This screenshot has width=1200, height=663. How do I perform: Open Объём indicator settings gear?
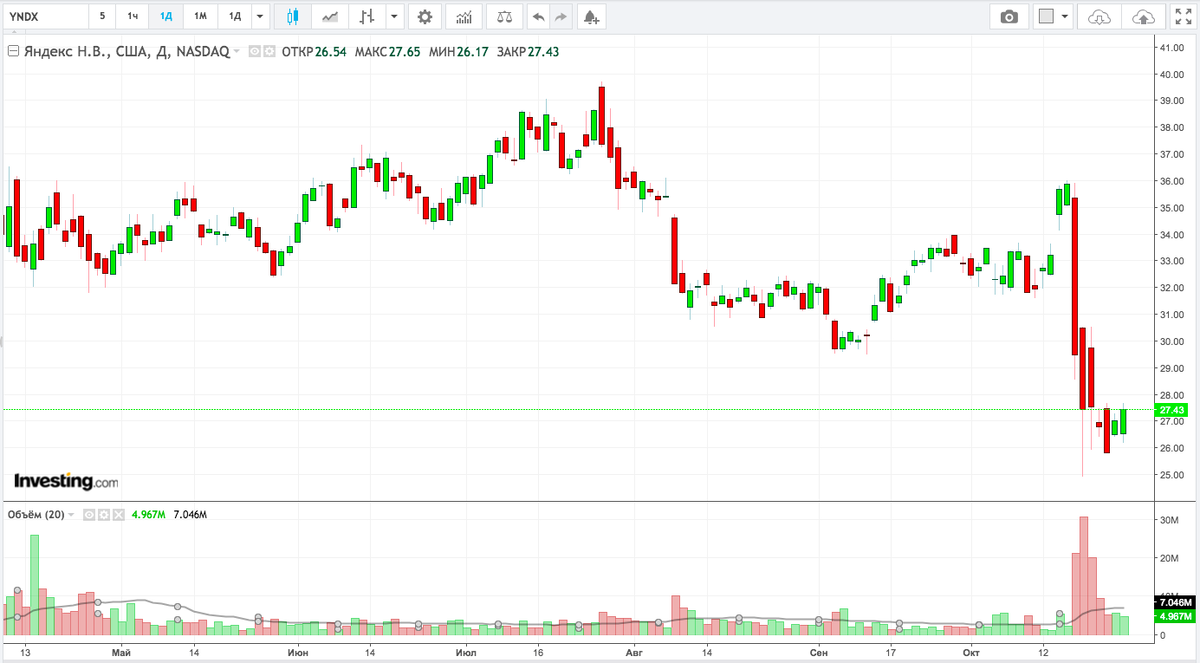104,515
